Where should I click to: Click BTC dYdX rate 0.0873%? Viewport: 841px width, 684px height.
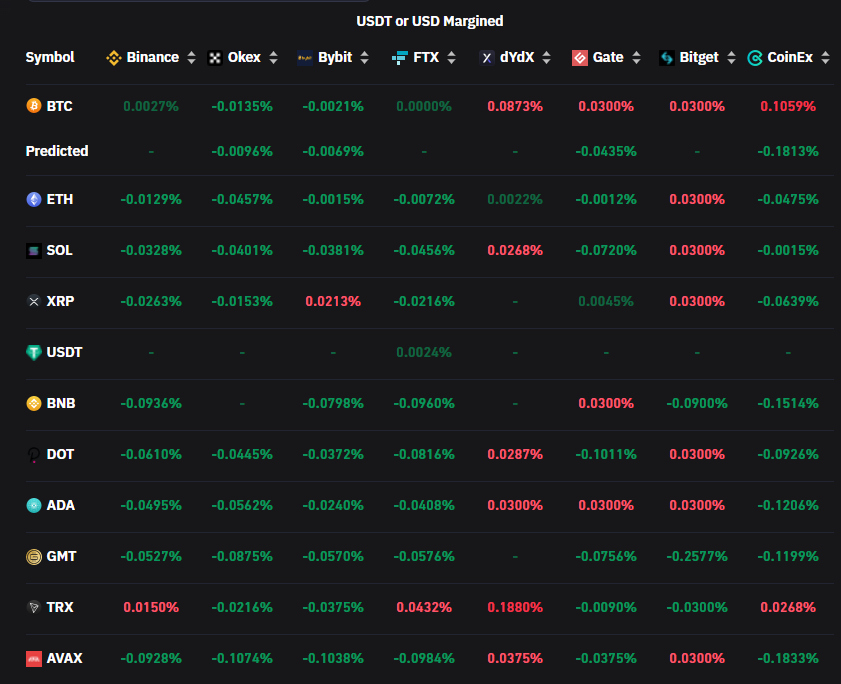click(x=515, y=106)
